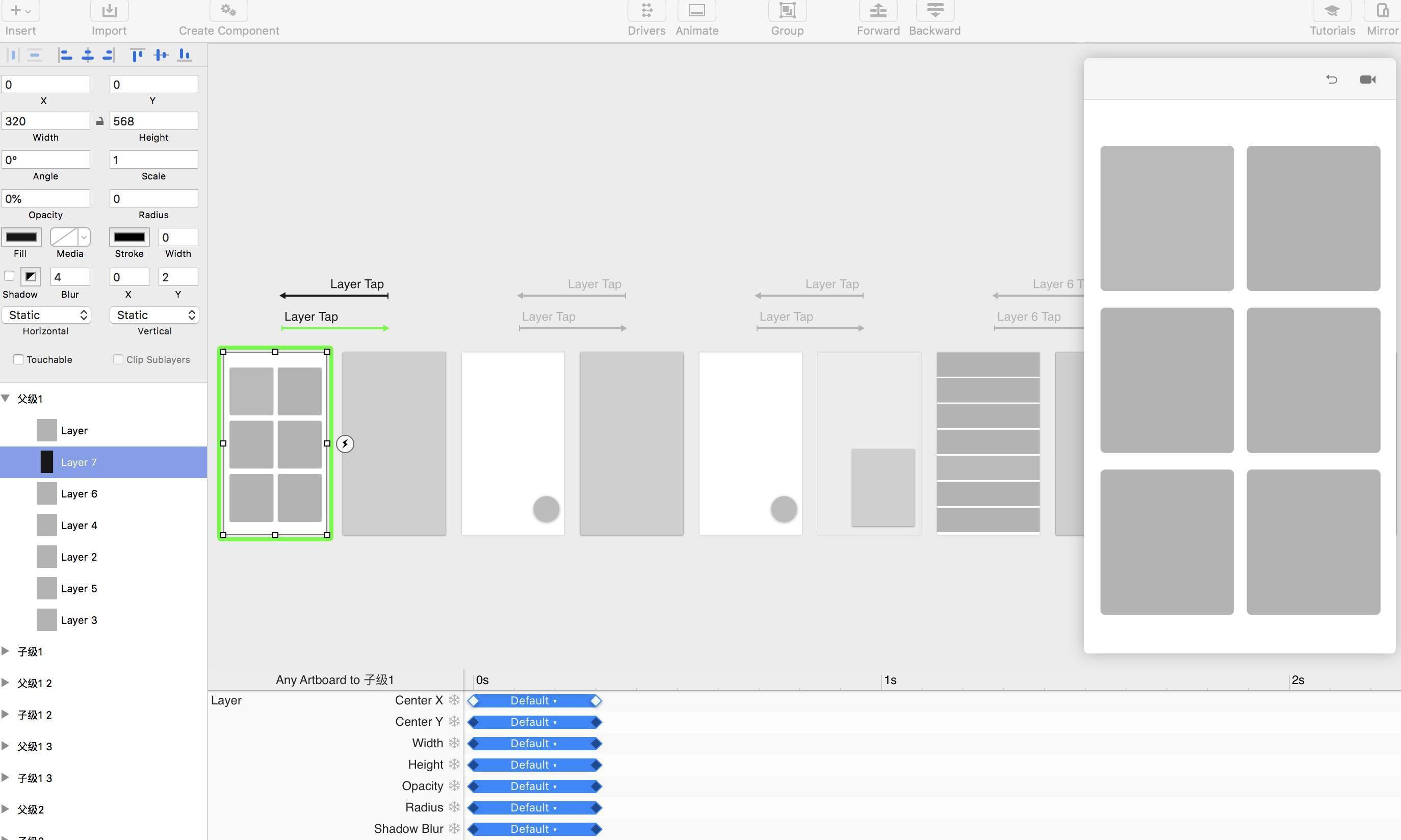This screenshot has width=1401, height=840.
Task: Click the align top edges icon
Action: point(137,55)
